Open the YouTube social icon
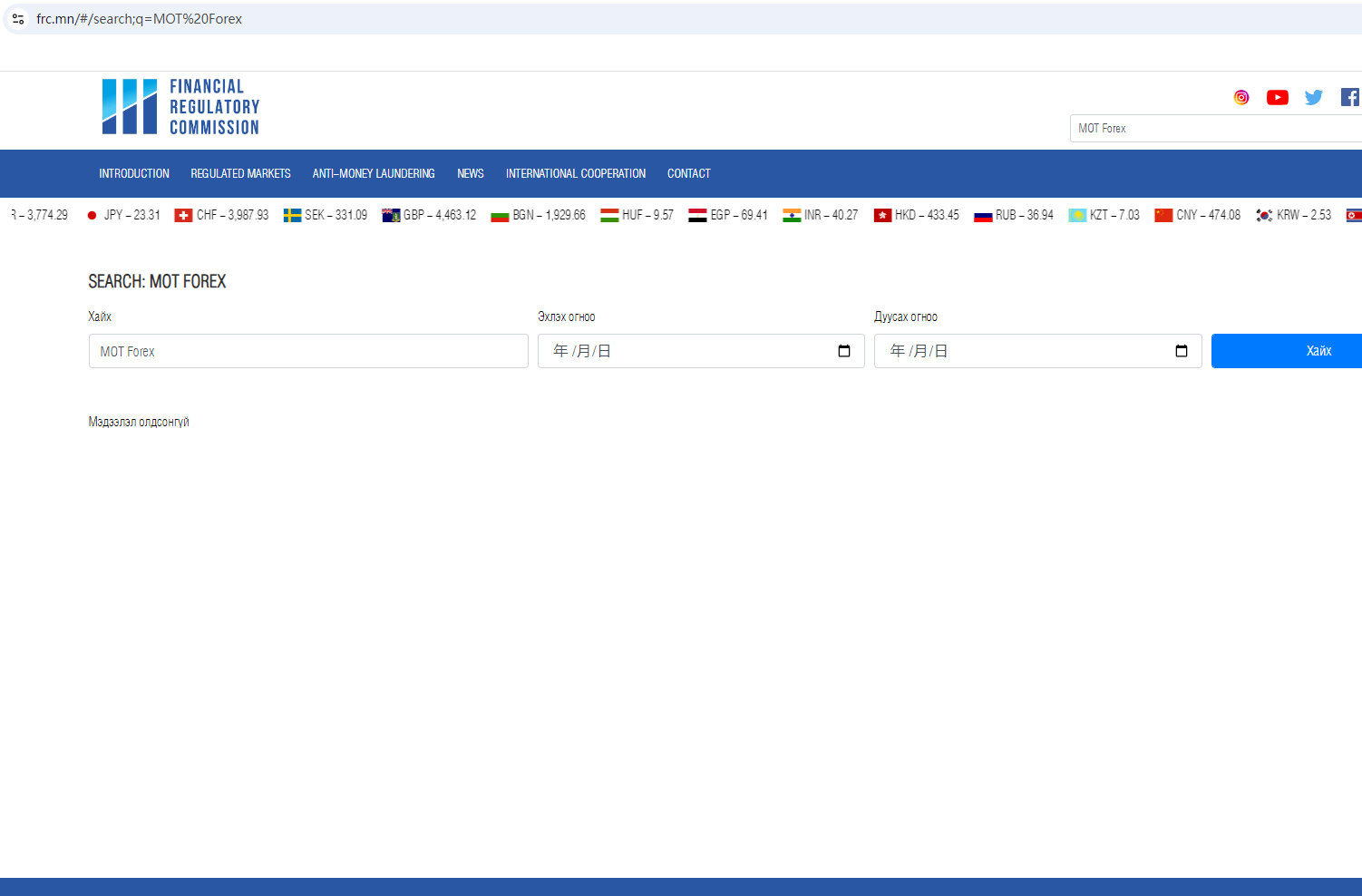The image size is (1362, 896). pyautogui.click(x=1277, y=98)
